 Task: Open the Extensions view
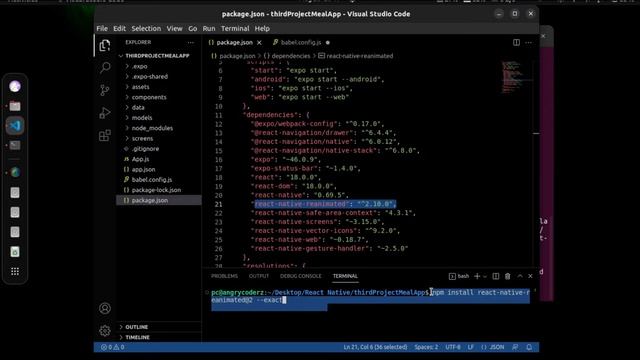point(104,135)
